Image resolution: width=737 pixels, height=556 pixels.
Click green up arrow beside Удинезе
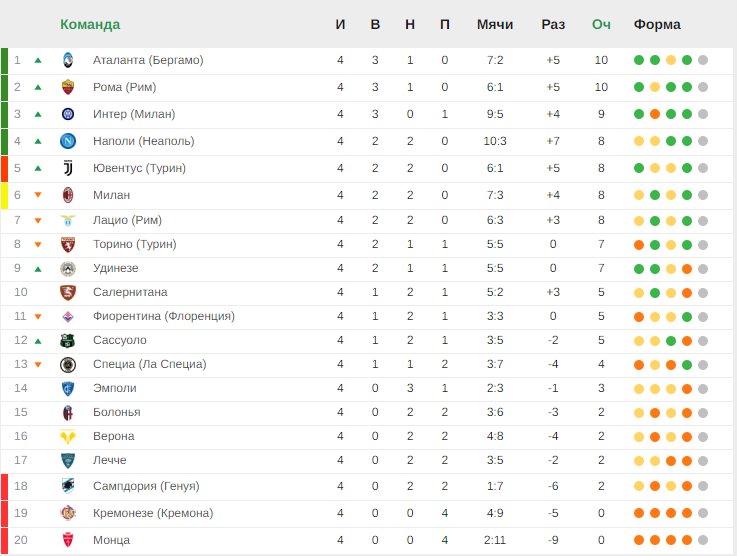(38, 268)
